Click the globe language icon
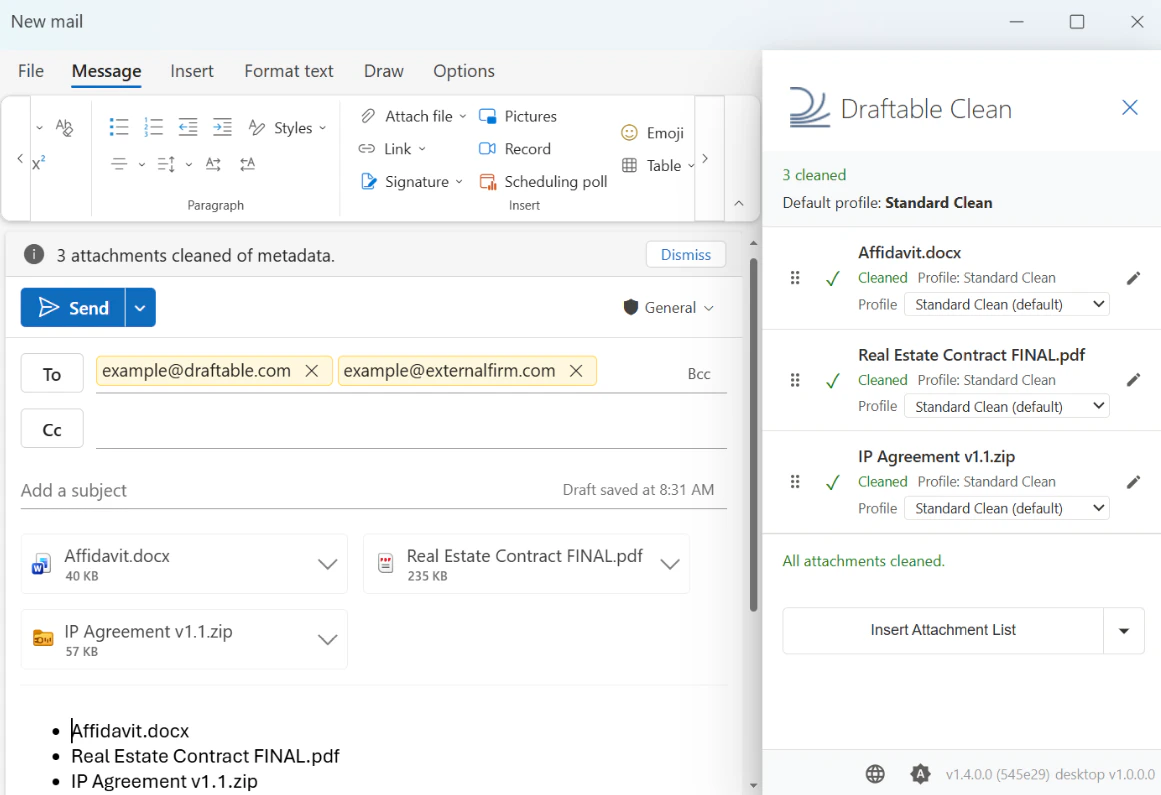The width and height of the screenshot is (1161, 795). [x=875, y=774]
